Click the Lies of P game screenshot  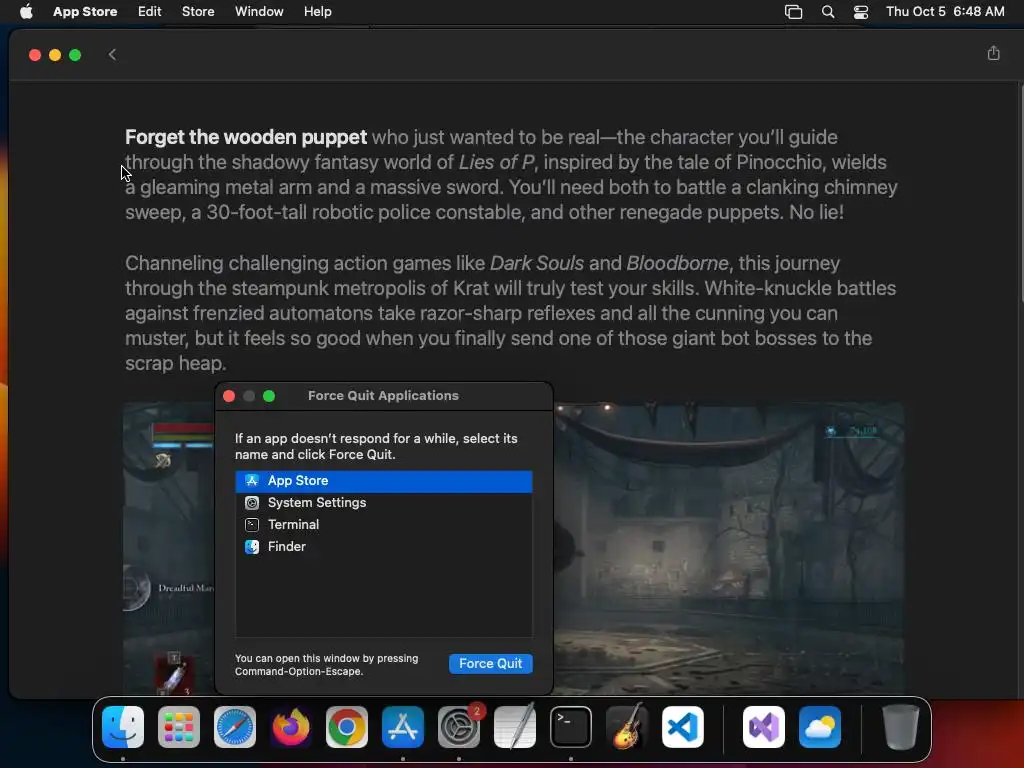(728, 549)
